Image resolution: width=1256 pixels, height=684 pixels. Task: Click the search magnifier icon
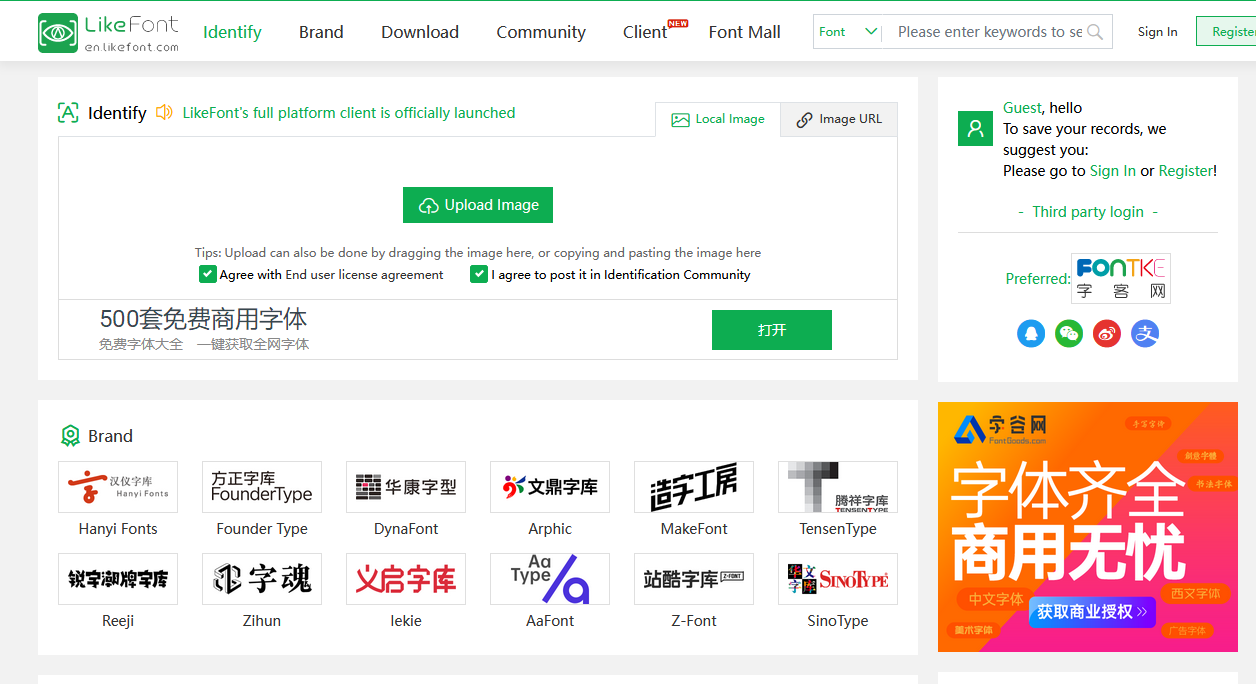coord(1095,32)
